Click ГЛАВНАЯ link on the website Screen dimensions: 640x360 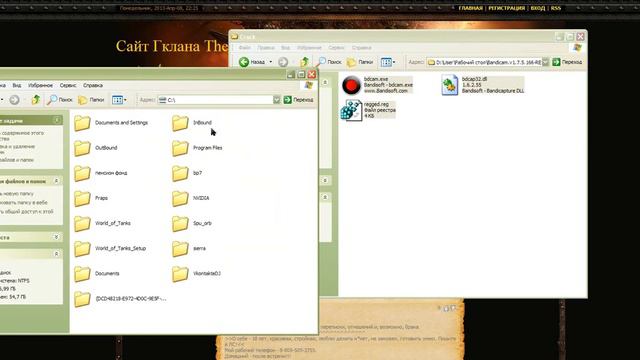(x=470, y=8)
